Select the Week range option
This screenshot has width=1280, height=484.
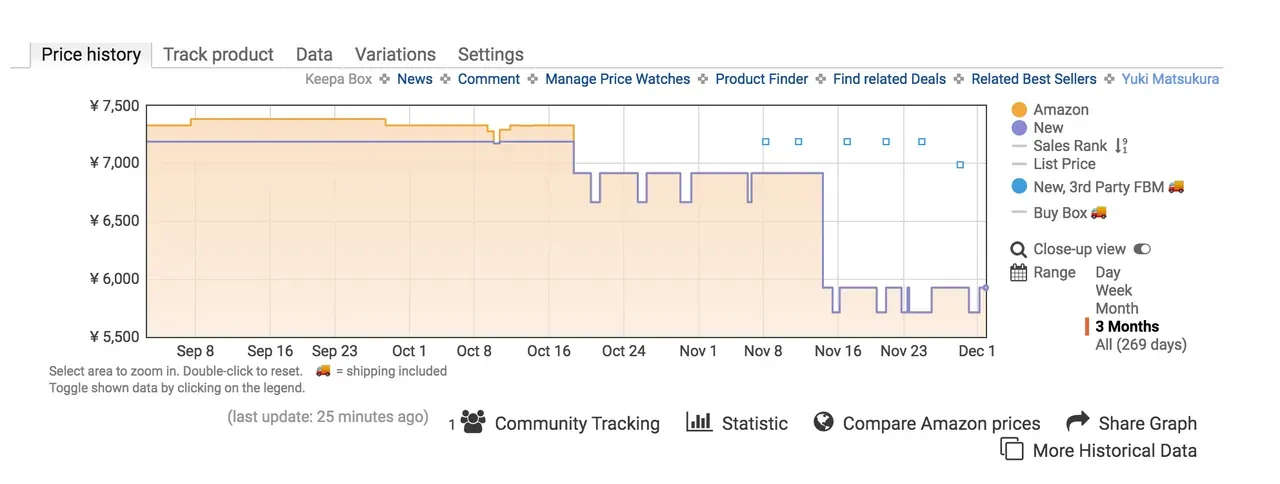click(x=1114, y=290)
